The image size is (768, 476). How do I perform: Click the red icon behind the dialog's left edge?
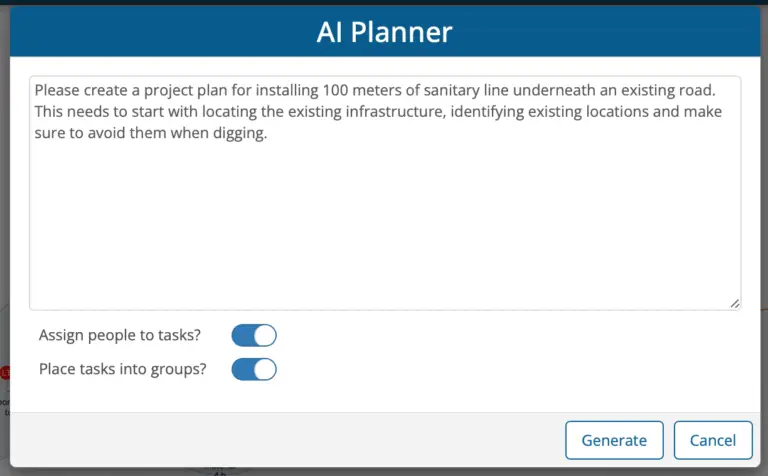coord(4,373)
